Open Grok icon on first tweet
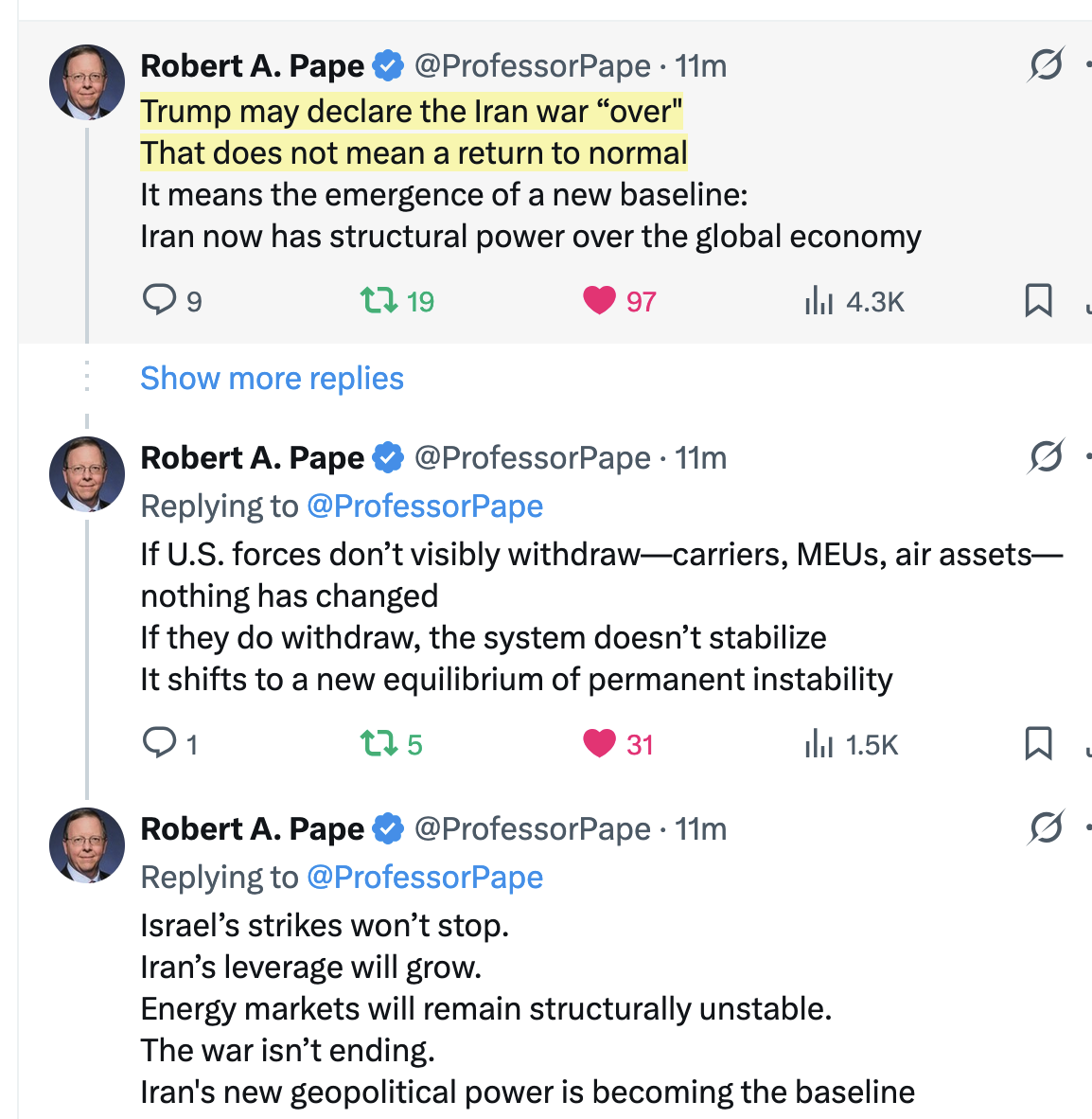This screenshot has height=1119, width=1092. pos(1046,65)
